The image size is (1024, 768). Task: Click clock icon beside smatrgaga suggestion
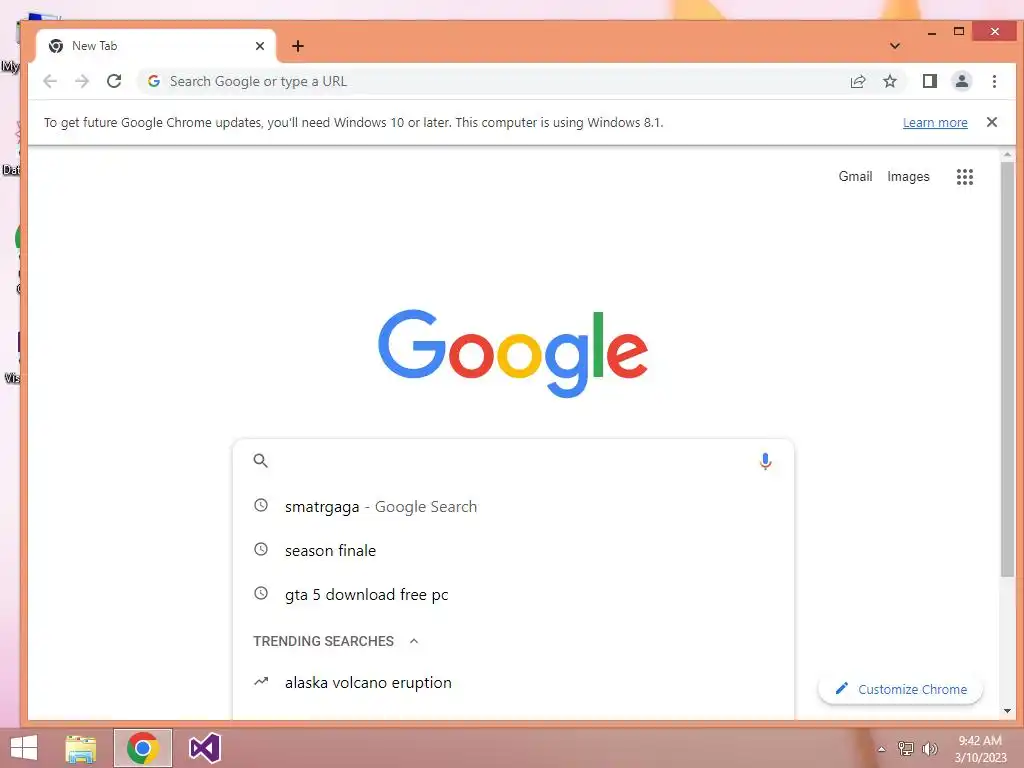coord(261,505)
